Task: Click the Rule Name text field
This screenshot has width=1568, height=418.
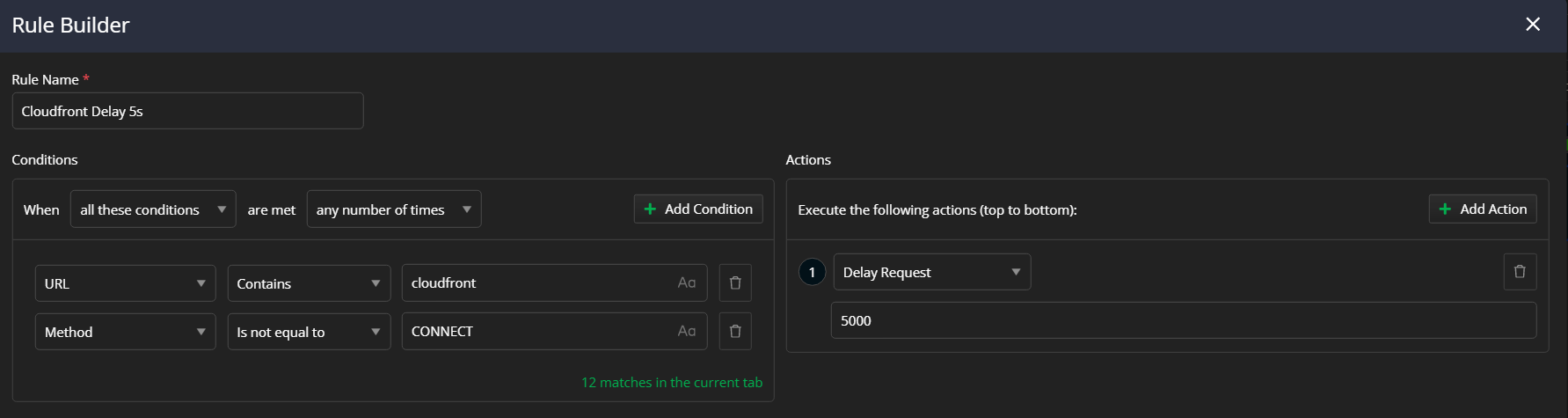Action: click(x=187, y=111)
